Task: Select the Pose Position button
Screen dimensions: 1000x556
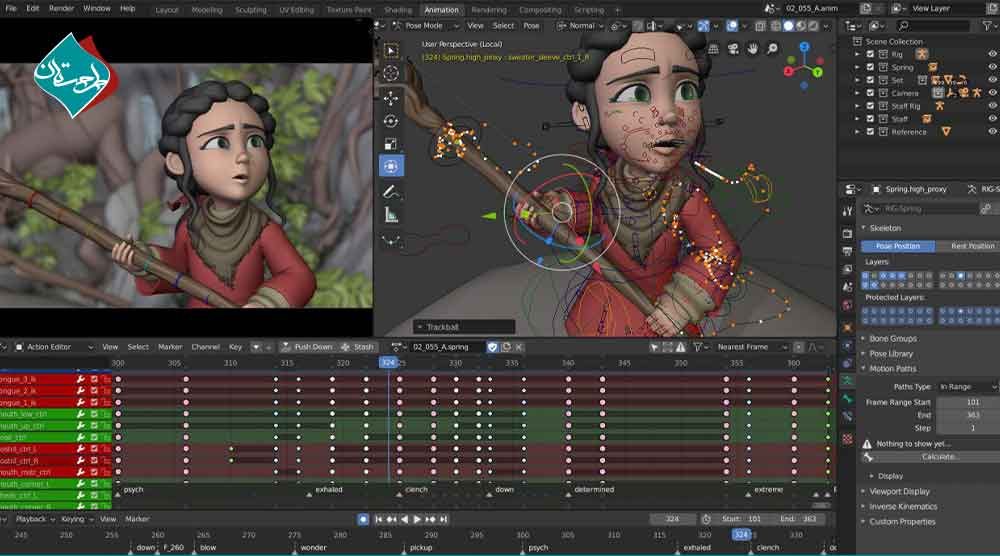Action: 897,246
